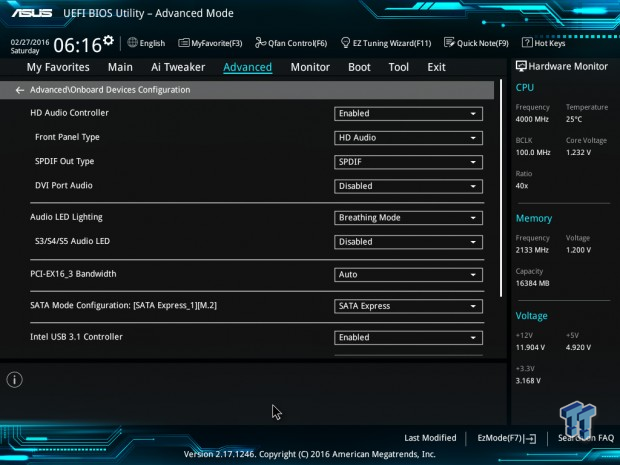Screen dimensions: 620x465
Task: Select the SPDIF Out Type label
Action: (x=64, y=161)
